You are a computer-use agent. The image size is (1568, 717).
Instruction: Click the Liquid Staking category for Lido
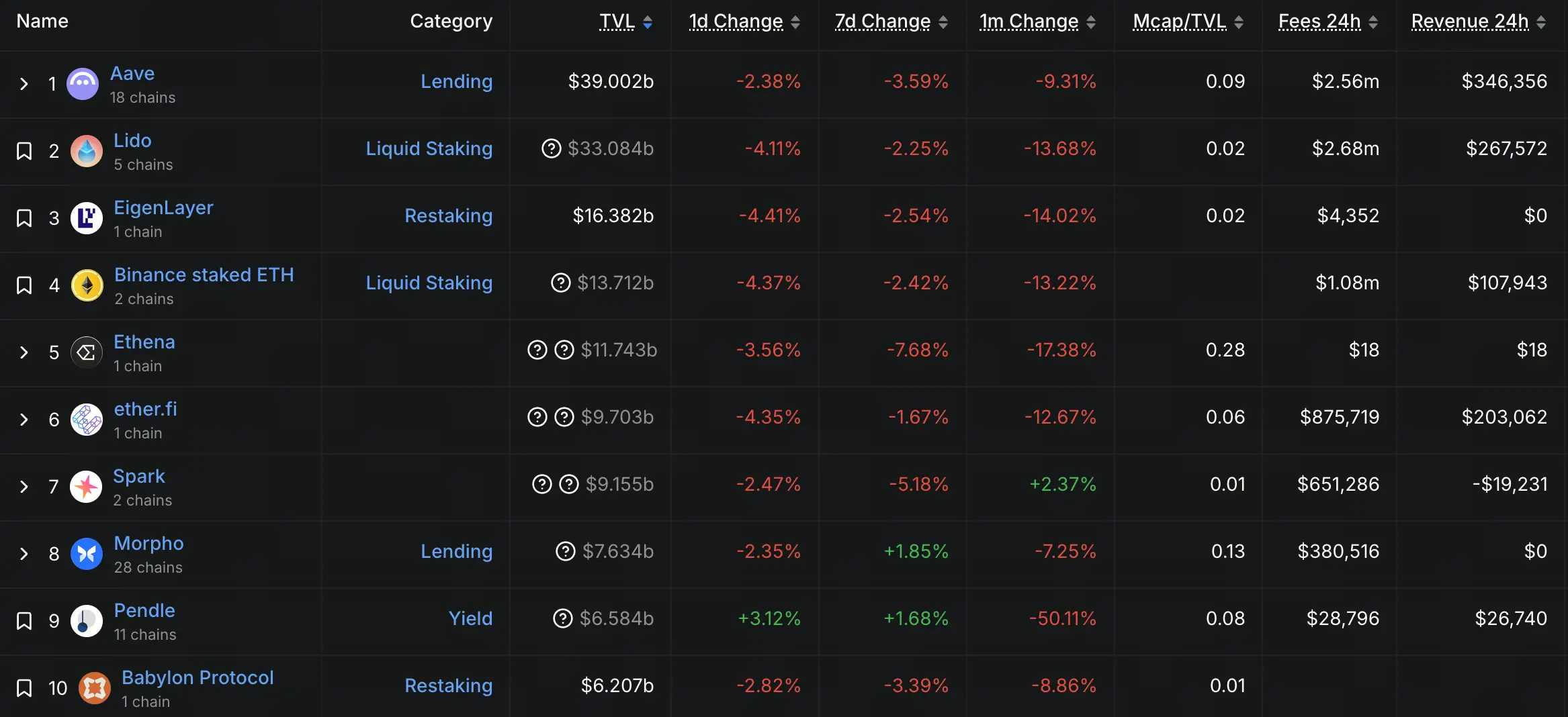429,148
